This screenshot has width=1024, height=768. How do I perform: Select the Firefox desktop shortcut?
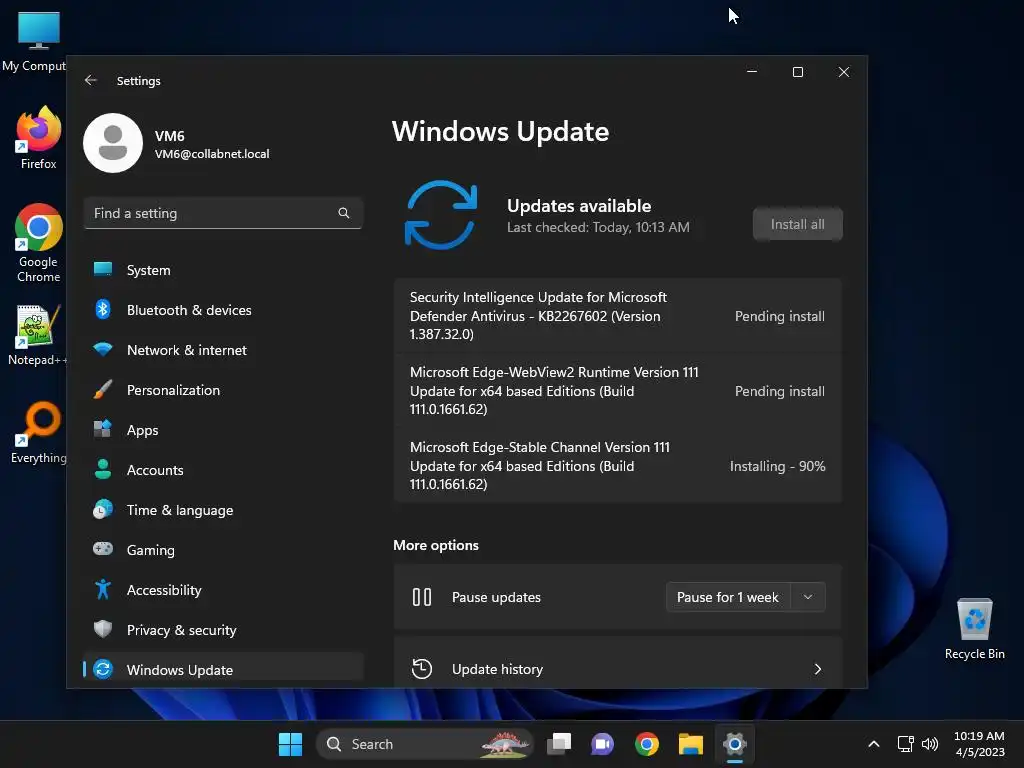pyautogui.click(x=39, y=138)
